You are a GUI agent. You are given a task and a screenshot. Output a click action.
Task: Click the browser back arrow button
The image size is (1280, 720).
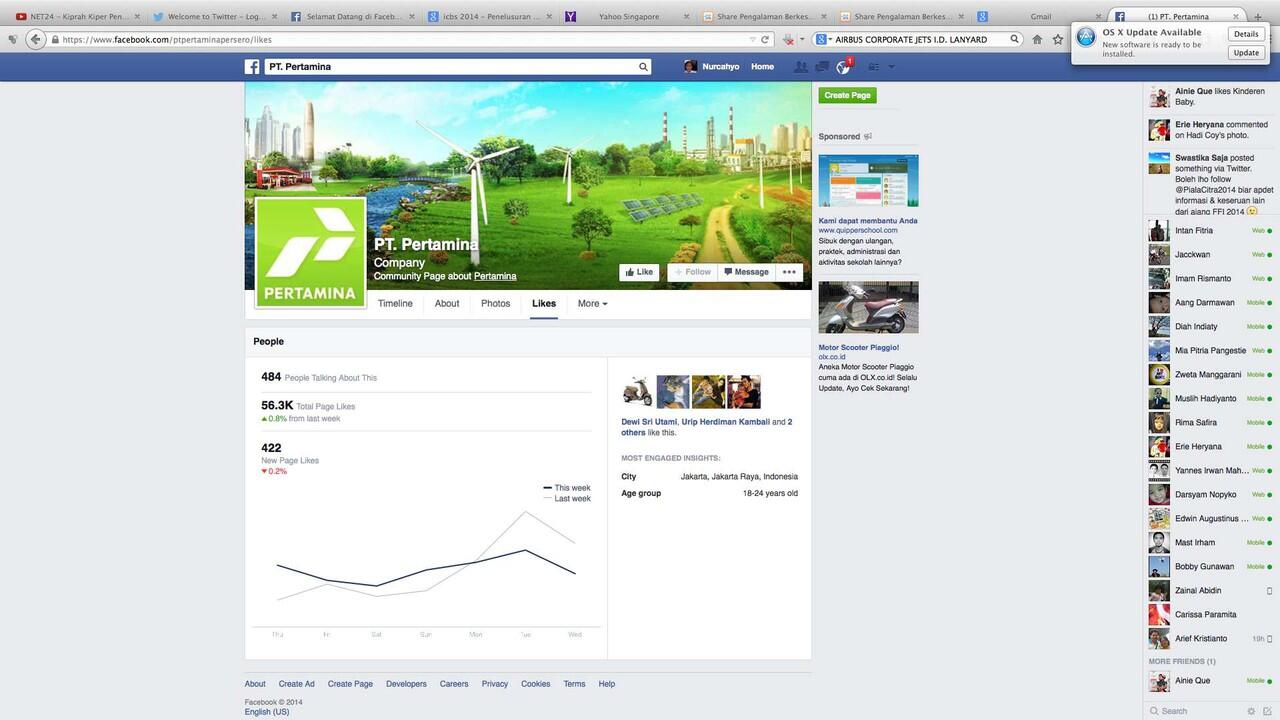(x=36, y=39)
